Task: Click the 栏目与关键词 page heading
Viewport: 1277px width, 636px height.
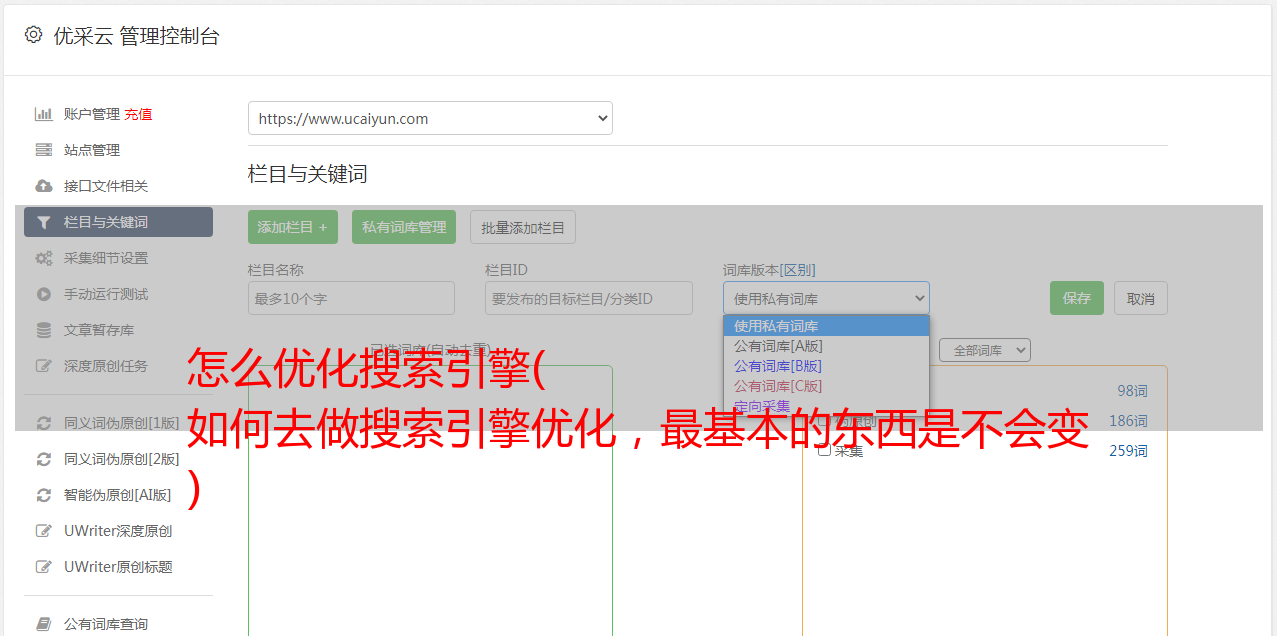Action: pos(308,174)
